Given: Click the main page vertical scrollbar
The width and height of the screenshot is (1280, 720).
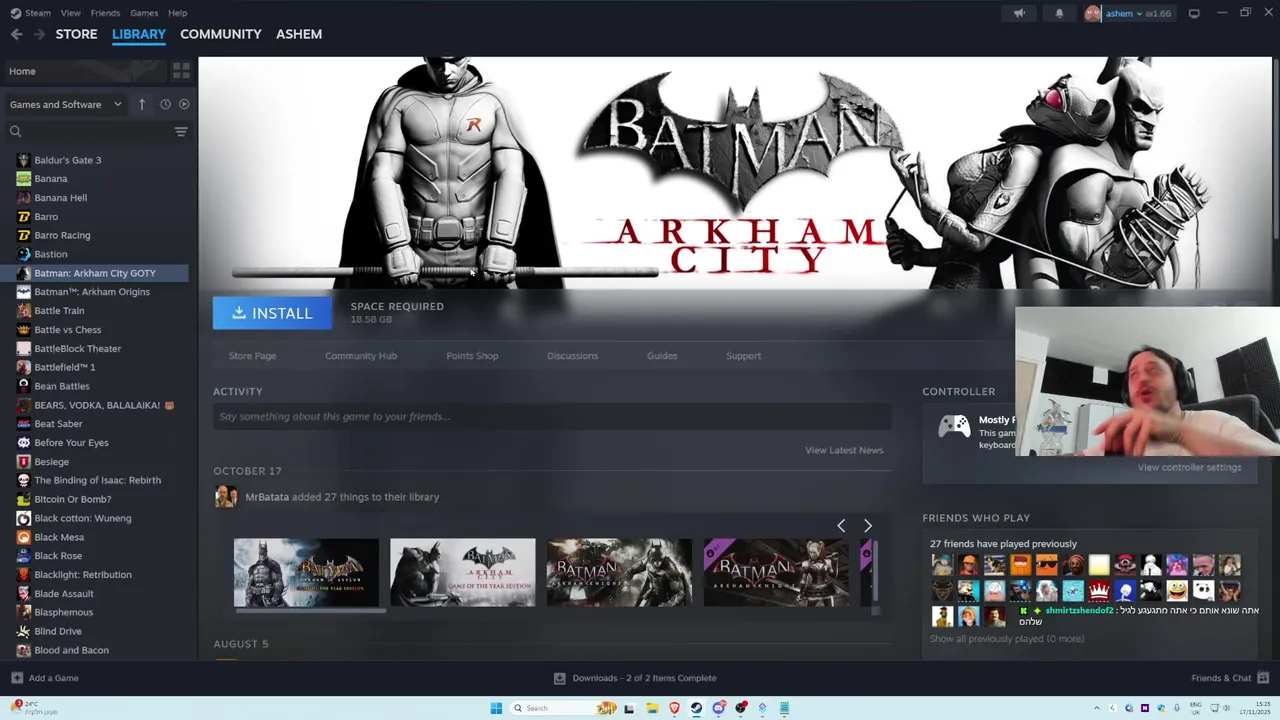Looking at the screenshot, I should point(1276,150).
